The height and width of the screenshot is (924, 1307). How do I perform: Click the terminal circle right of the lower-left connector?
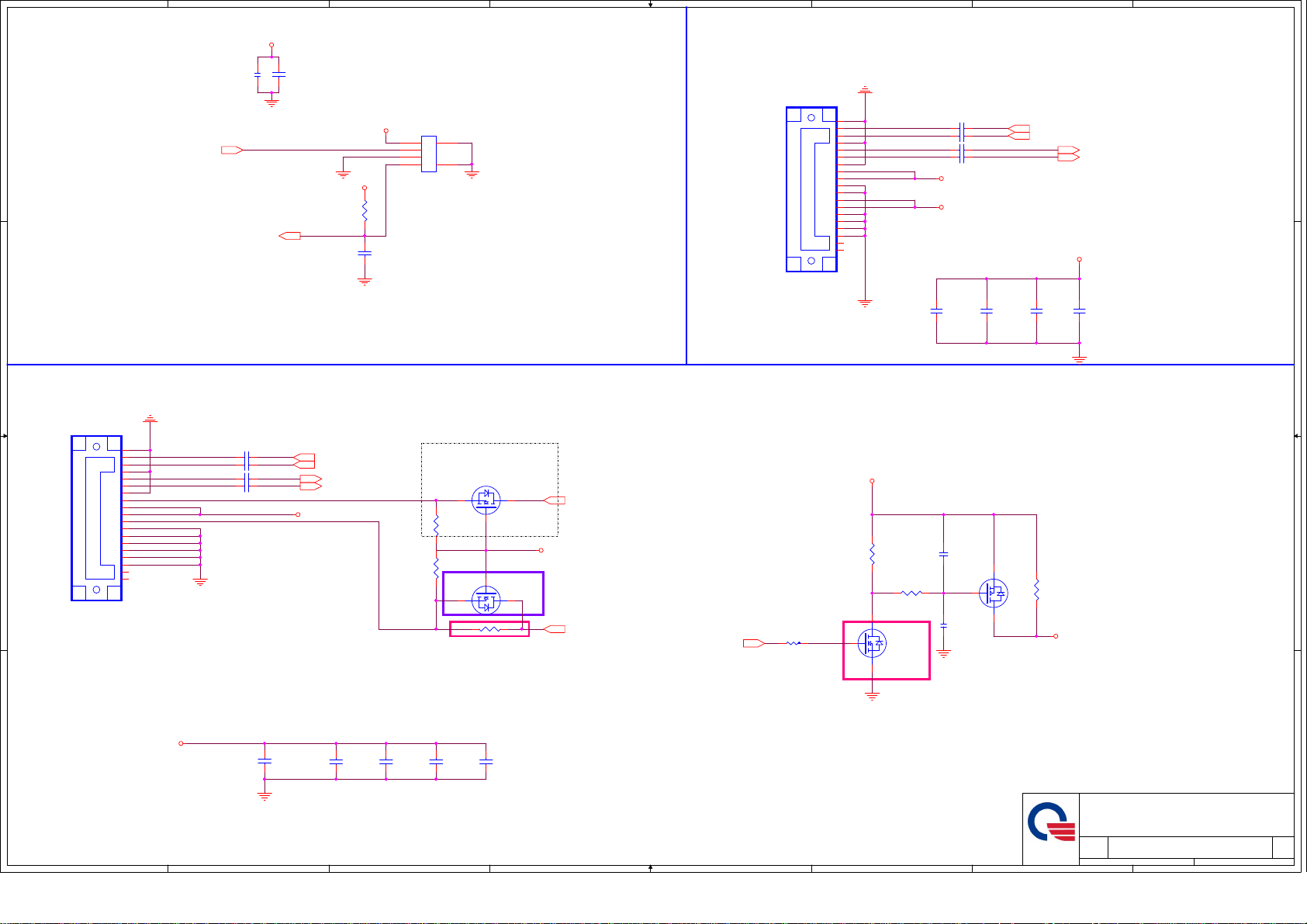(298, 514)
